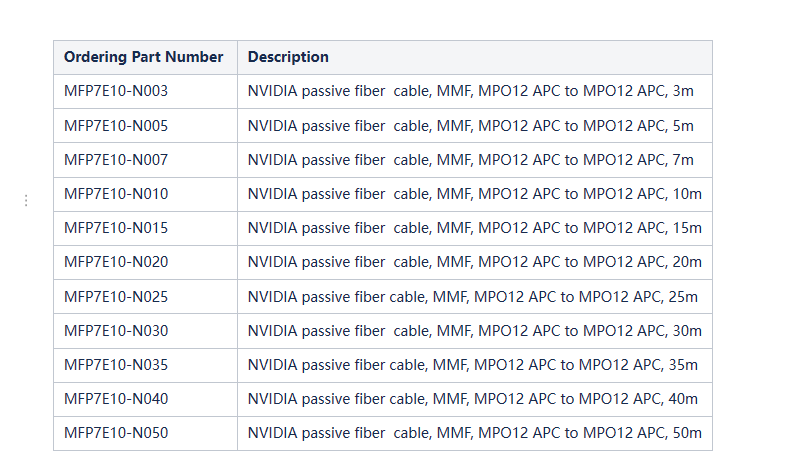
Task: Select part number MFP7E10-N015
Action: [x=116, y=228]
